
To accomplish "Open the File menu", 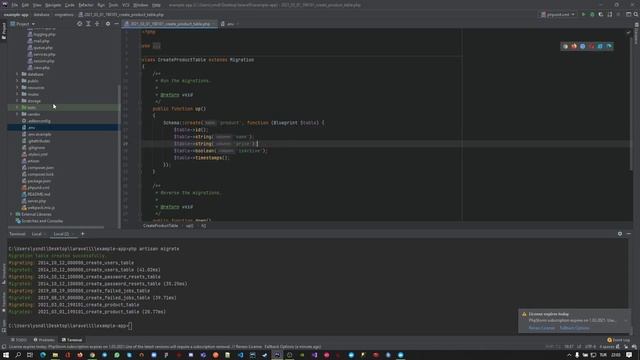I will [15, 5].
